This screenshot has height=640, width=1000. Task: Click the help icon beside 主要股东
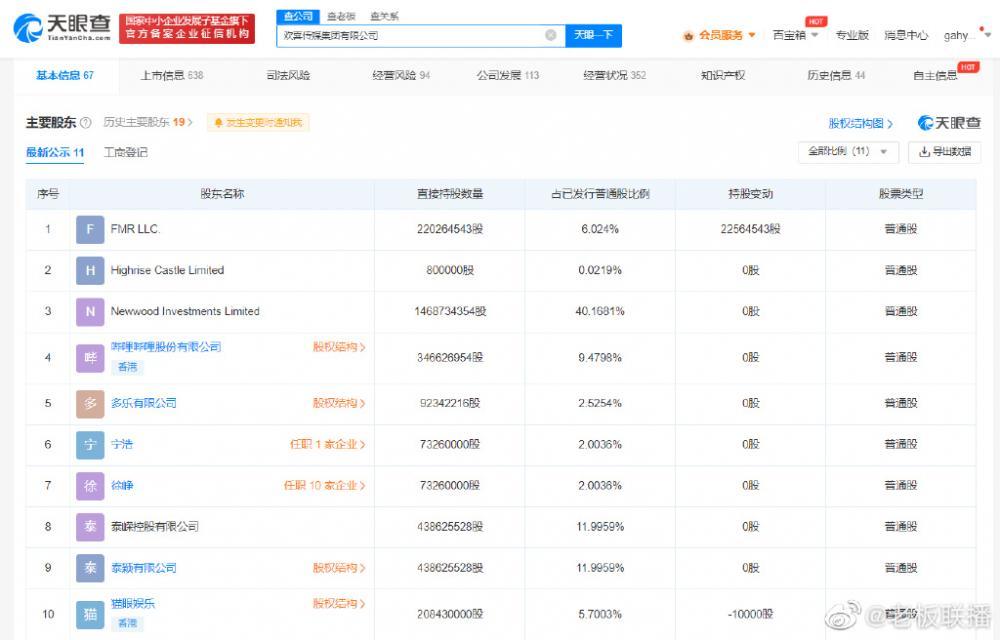coord(85,122)
